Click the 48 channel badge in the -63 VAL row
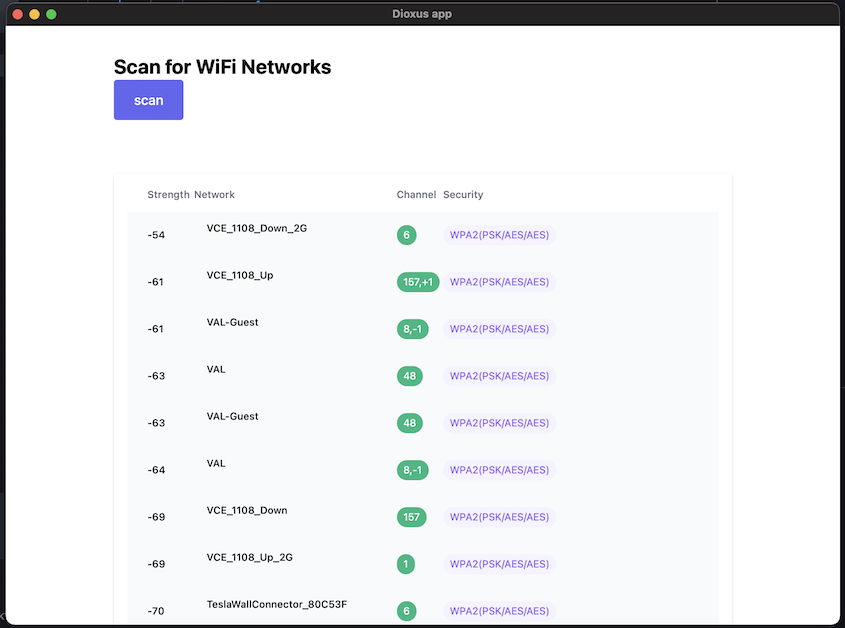Viewport: 845px width, 628px height. point(410,376)
